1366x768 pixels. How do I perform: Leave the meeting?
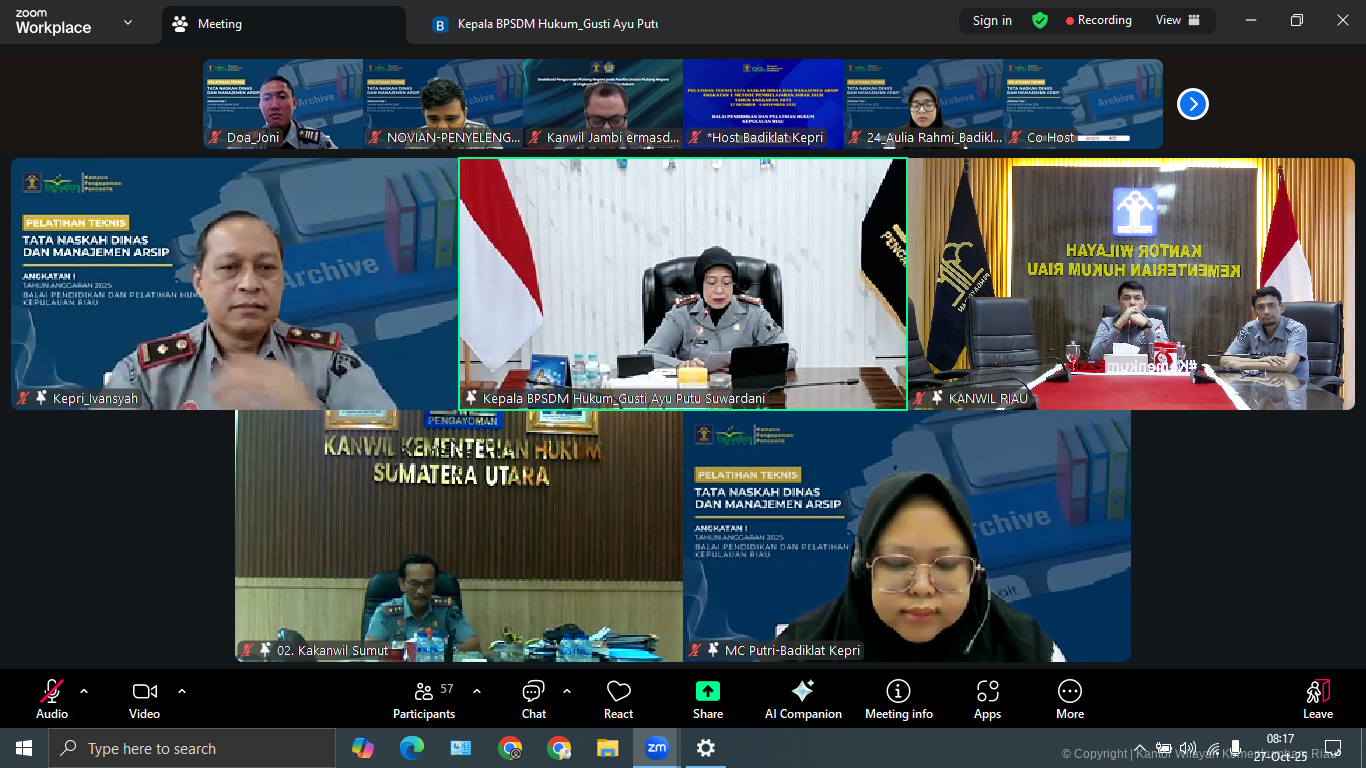click(1317, 699)
